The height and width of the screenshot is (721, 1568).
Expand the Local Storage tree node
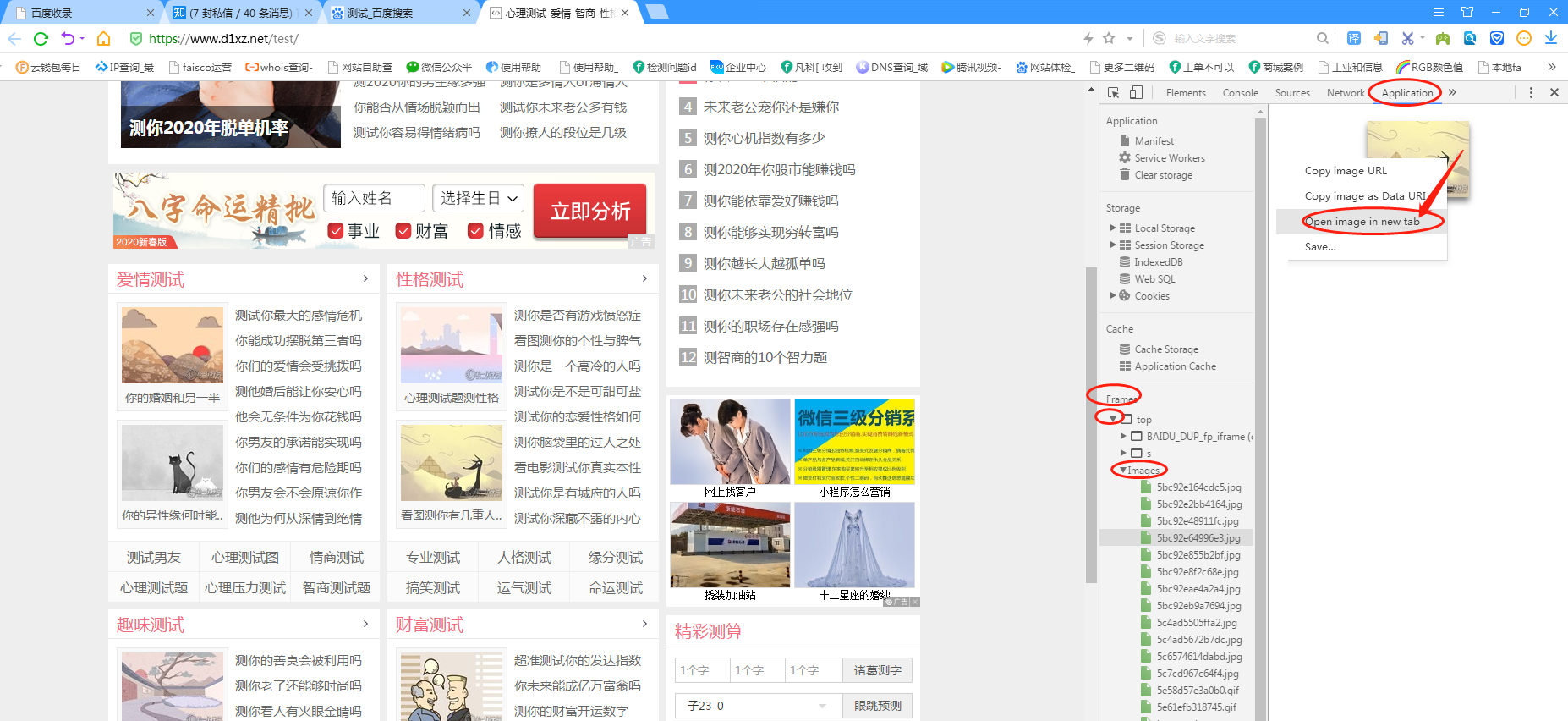click(1113, 228)
